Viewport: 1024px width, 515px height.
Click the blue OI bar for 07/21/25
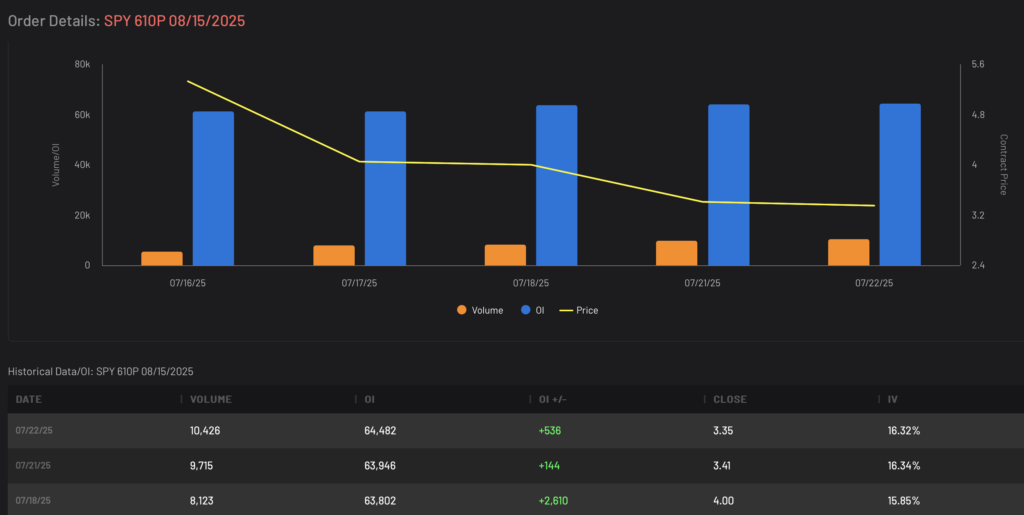[729, 185]
